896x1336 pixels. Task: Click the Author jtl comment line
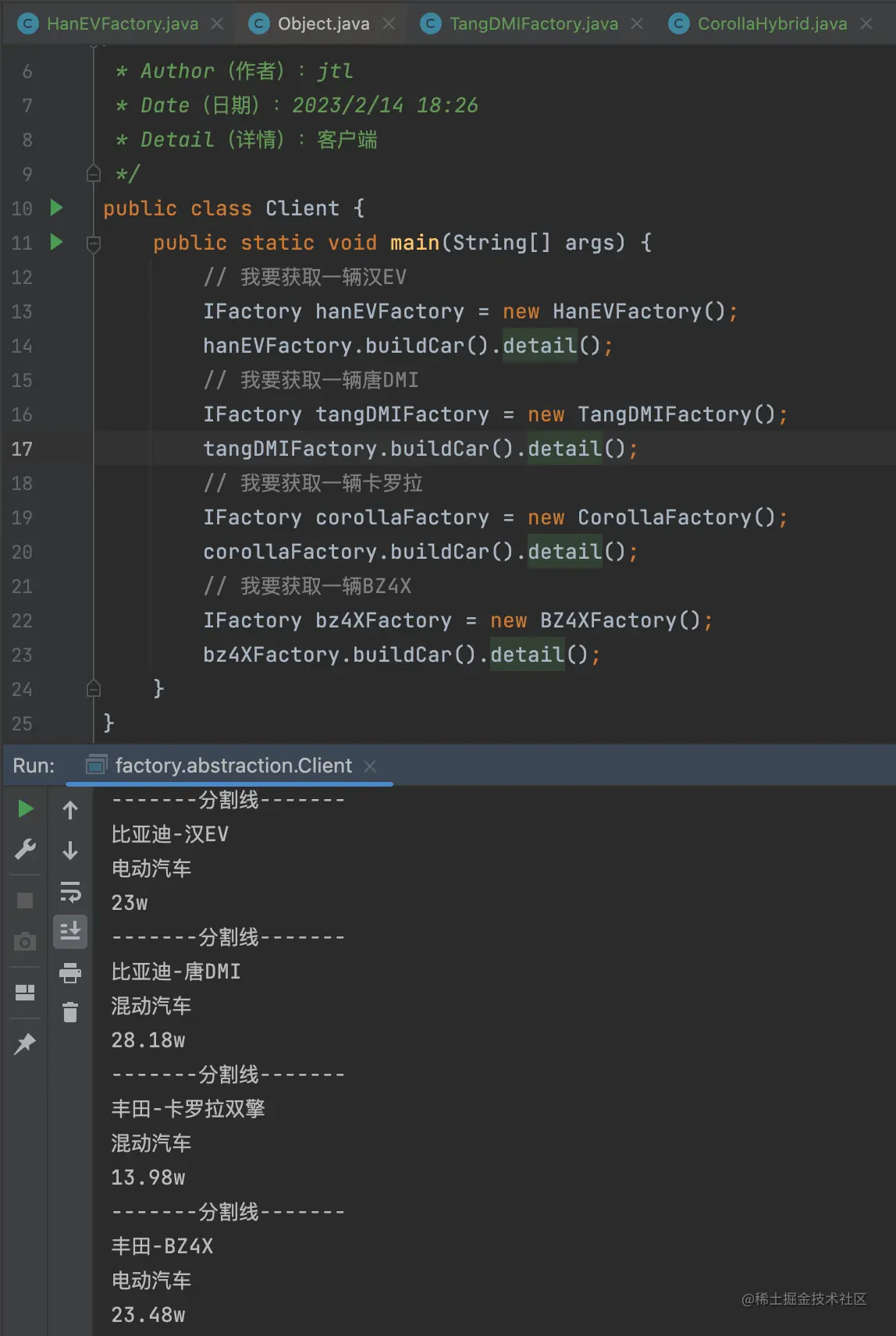click(234, 71)
